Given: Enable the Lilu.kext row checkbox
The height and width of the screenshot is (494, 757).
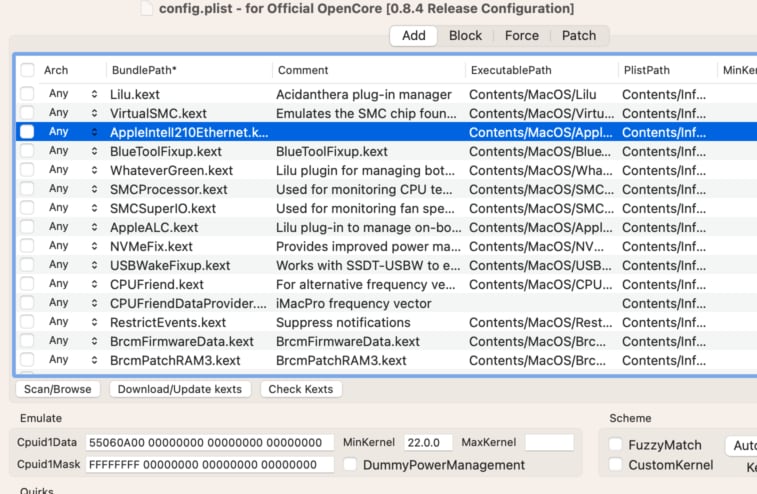Looking at the screenshot, I should pyautogui.click(x=28, y=94).
